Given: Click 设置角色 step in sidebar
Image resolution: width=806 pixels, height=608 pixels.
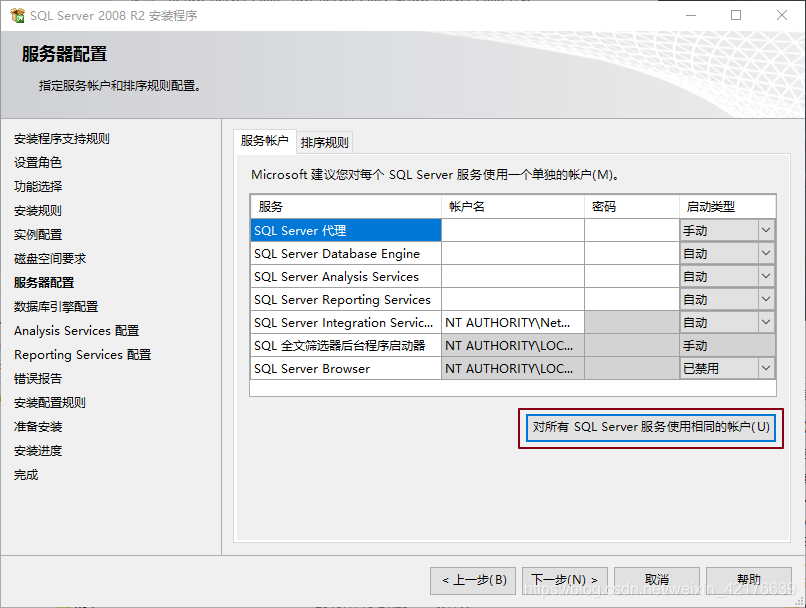Looking at the screenshot, I should [x=38, y=162].
